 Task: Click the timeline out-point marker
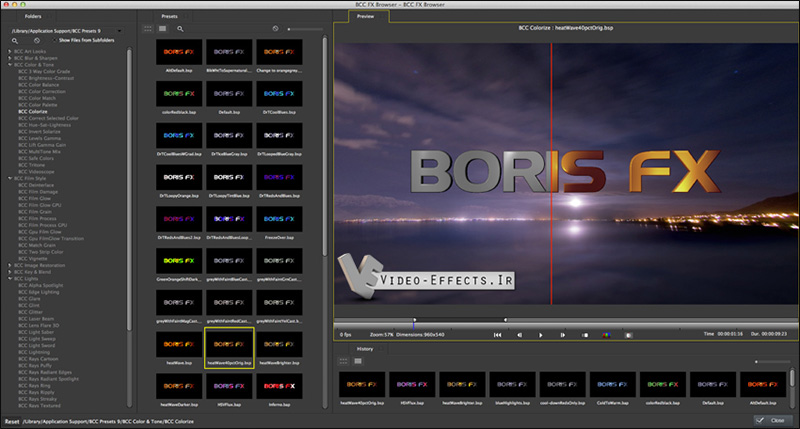[x=505, y=320]
